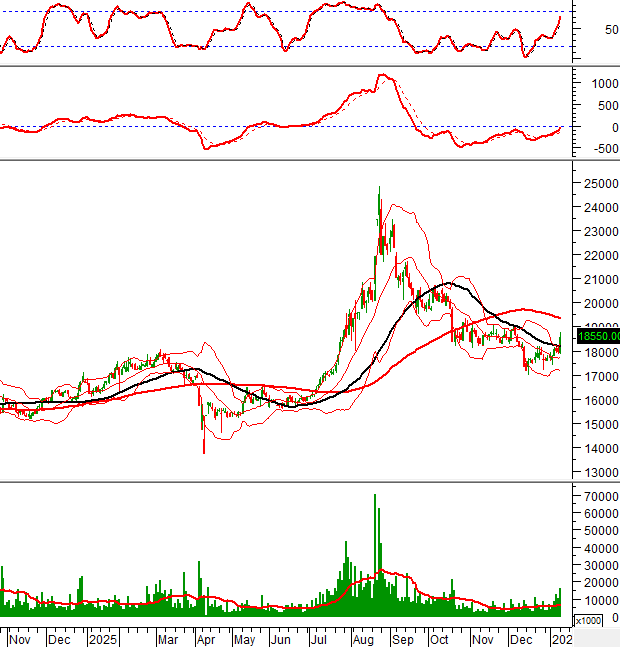The image size is (620, 647).
Task: Click the Oct label on the date axis
Action: [x=438, y=637]
